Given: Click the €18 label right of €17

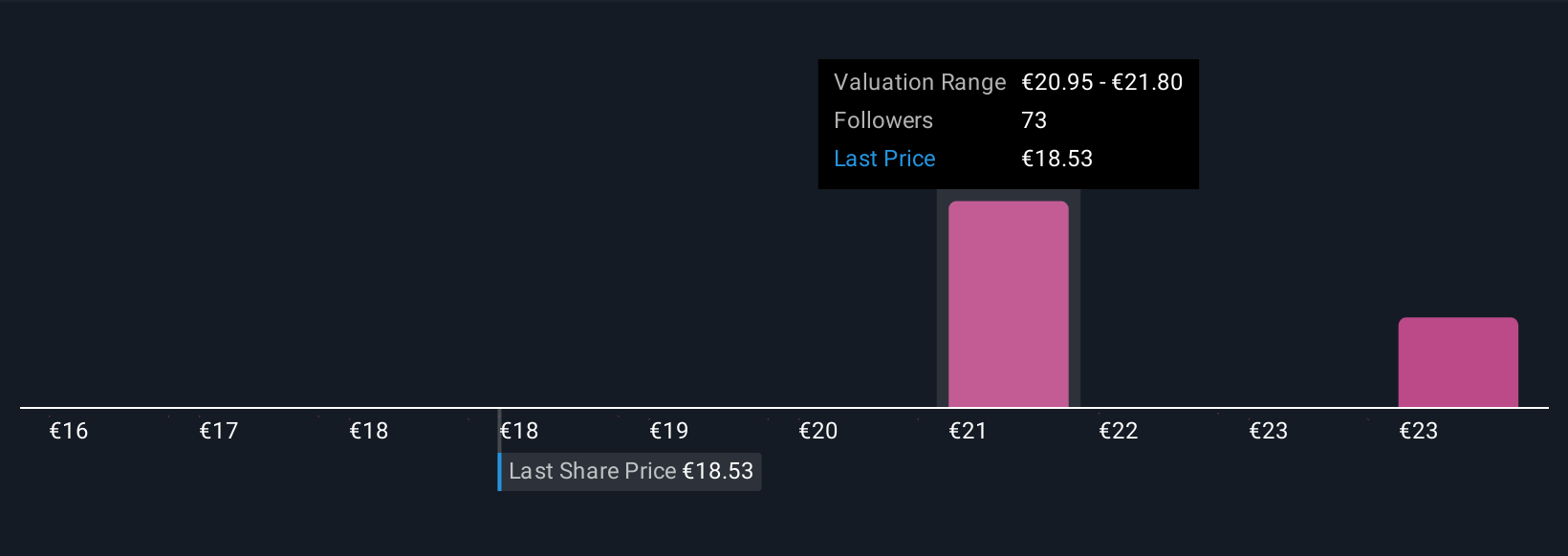Looking at the screenshot, I should click(x=369, y=431).
